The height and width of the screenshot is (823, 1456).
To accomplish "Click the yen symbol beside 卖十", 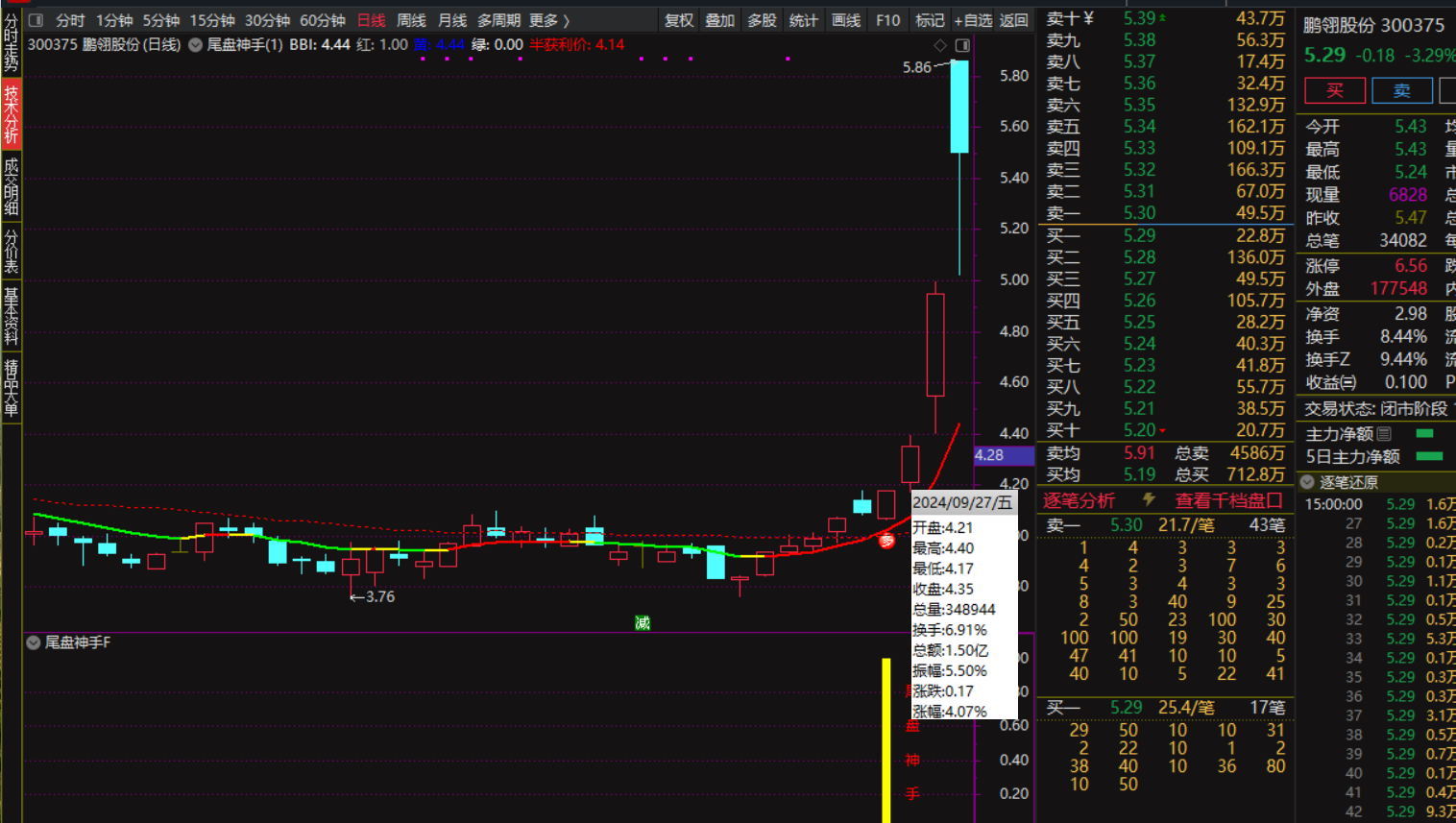I will click(x=1089, y=18).
